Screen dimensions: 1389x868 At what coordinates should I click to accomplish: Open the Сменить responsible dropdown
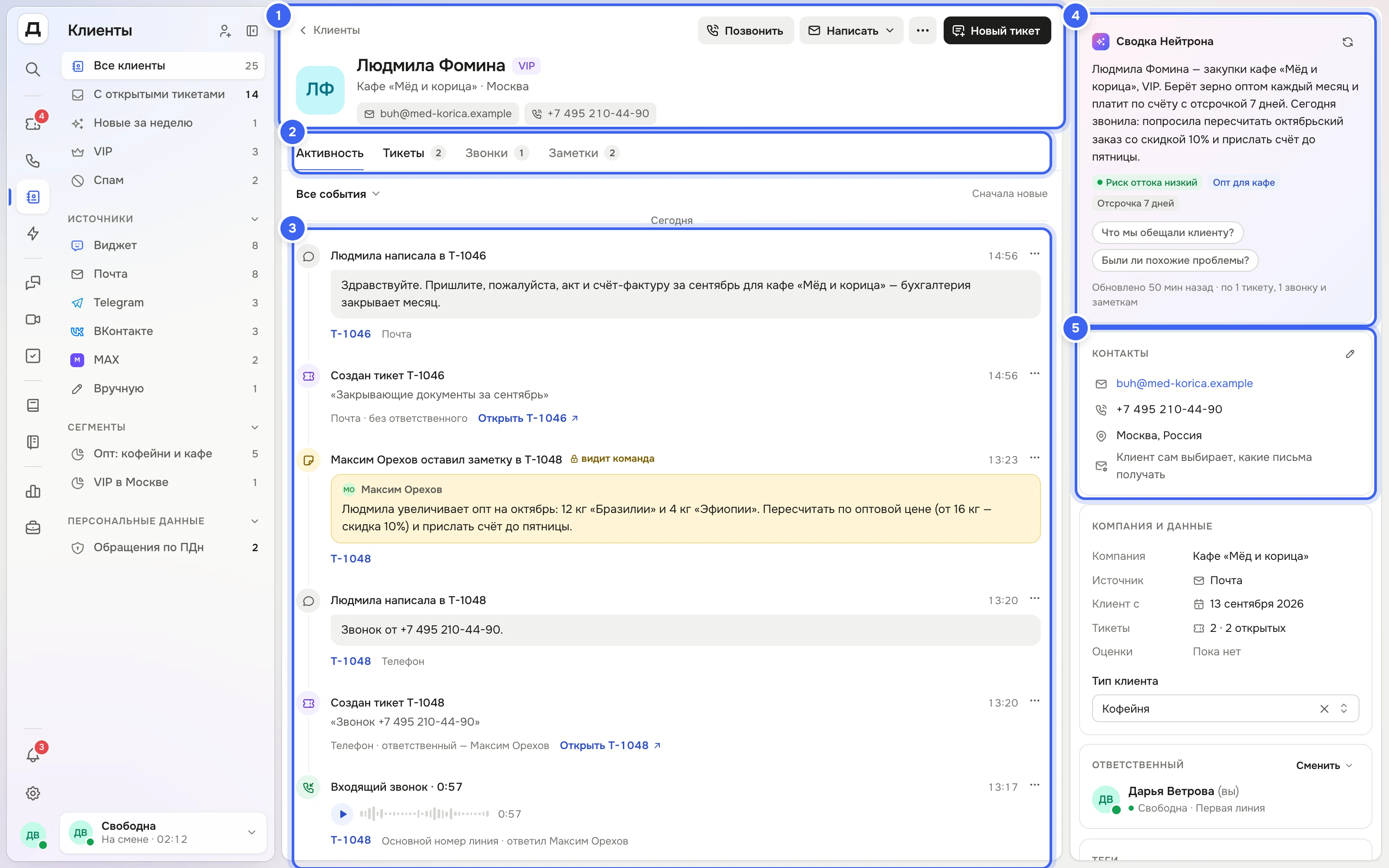click(1324, 765)
